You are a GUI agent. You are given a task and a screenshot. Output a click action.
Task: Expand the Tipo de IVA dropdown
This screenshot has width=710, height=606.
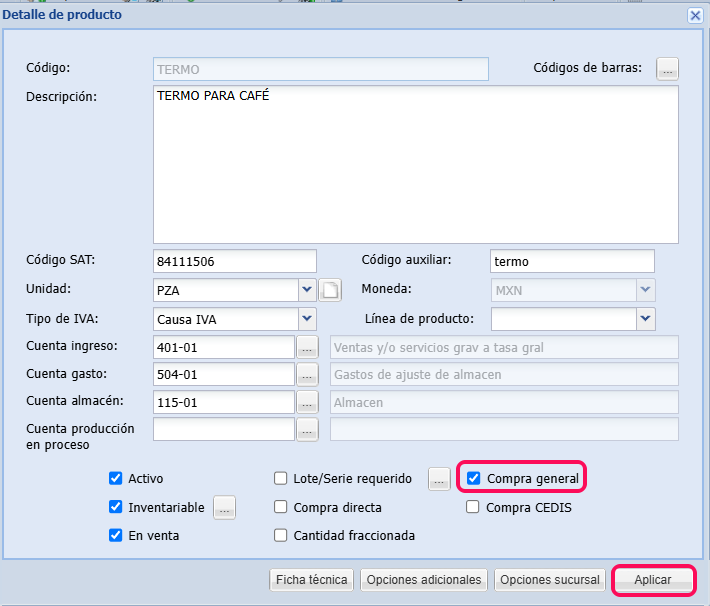point(307,319)
